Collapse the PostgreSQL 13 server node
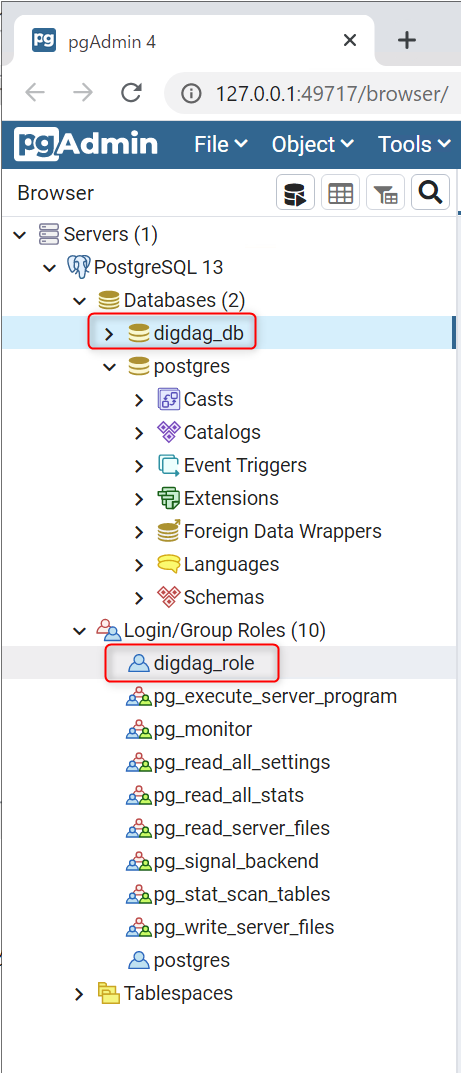 pyautogui.click(x=50, y=268)
